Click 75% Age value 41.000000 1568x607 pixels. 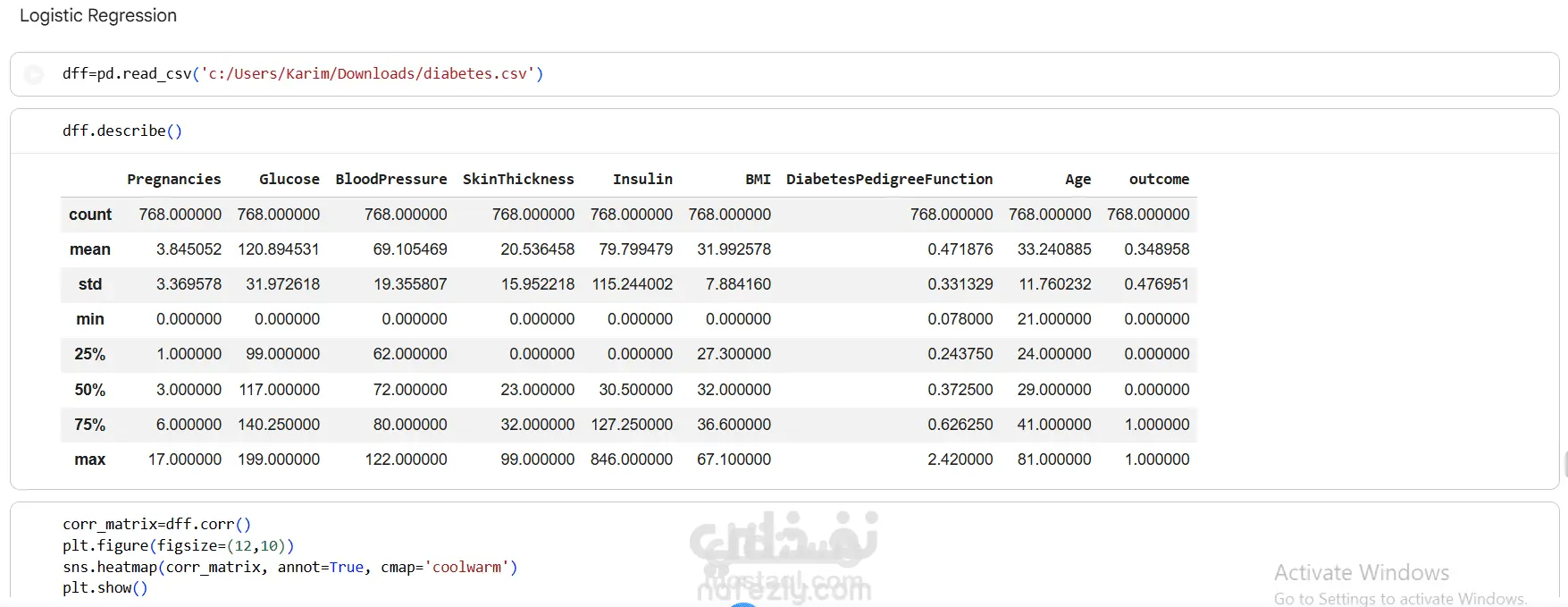(1054, 425)
